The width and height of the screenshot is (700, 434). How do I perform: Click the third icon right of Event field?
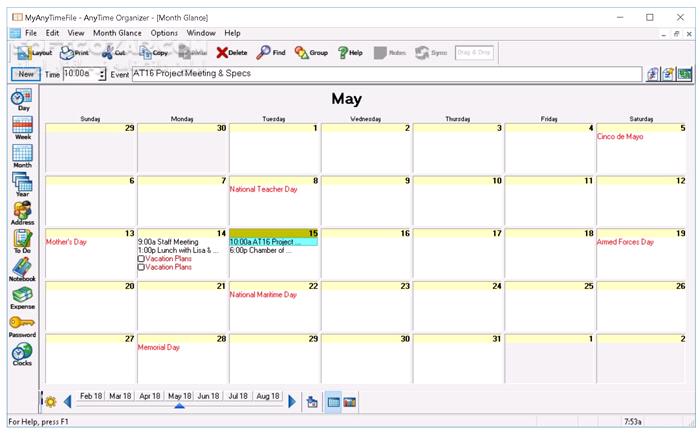(684, 74)
